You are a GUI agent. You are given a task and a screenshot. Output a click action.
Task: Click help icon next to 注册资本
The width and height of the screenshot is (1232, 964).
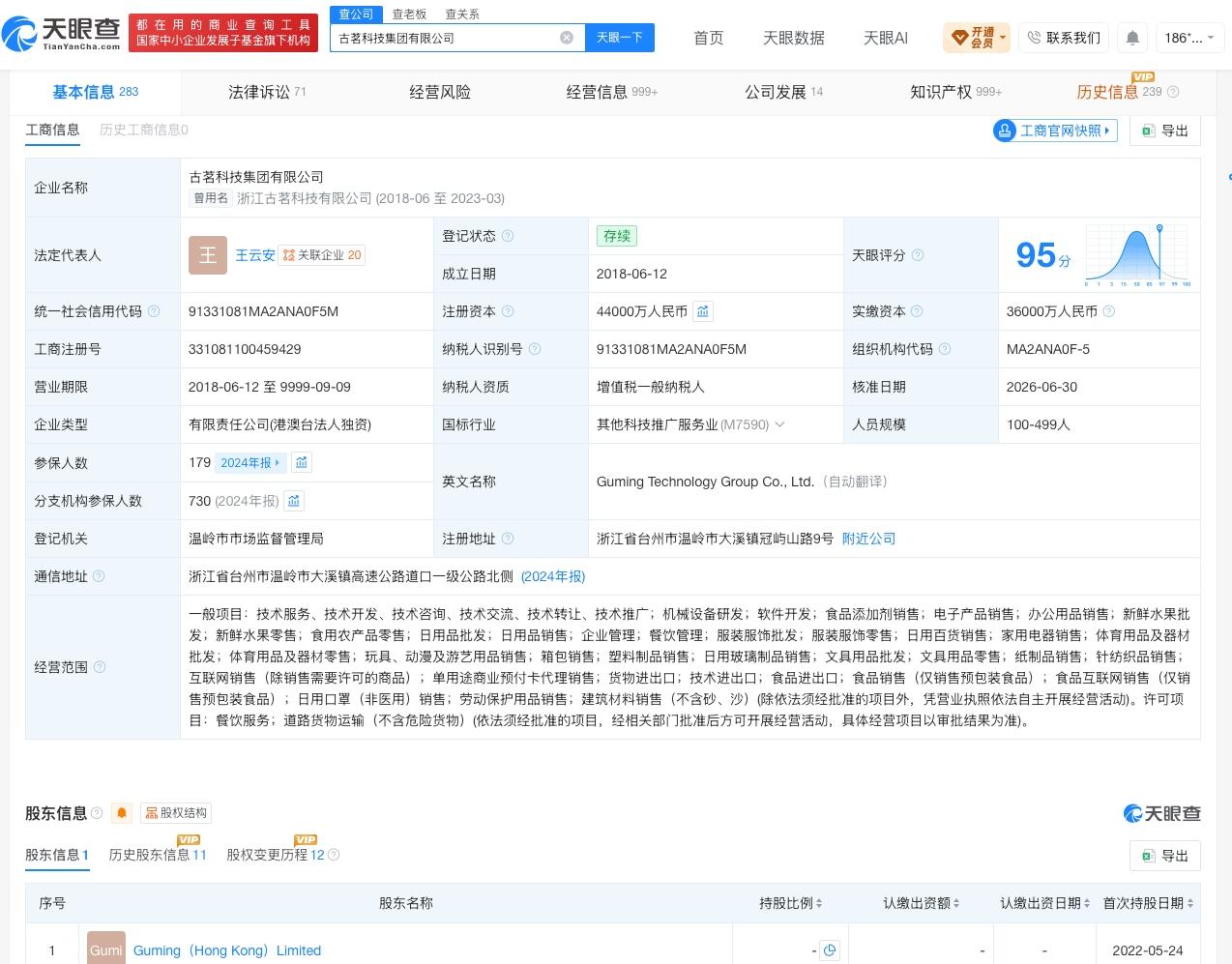508,311
